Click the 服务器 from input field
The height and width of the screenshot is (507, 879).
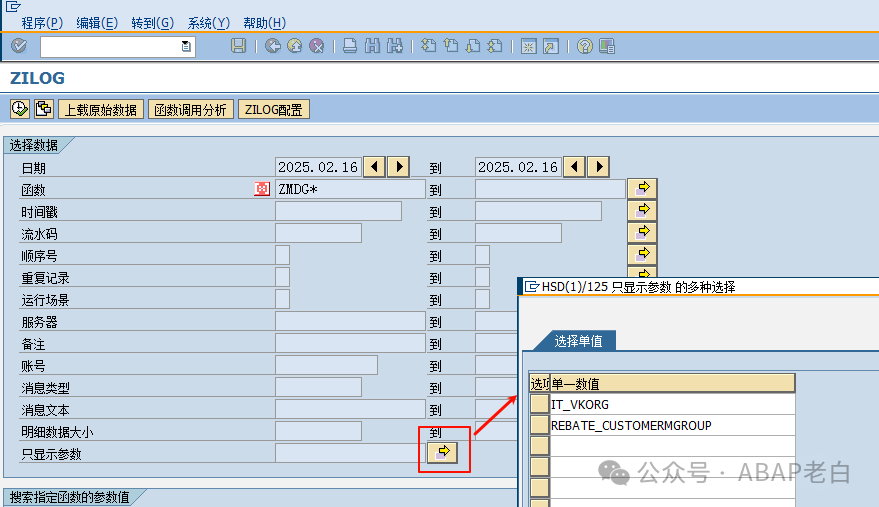[x=350, y=321]
